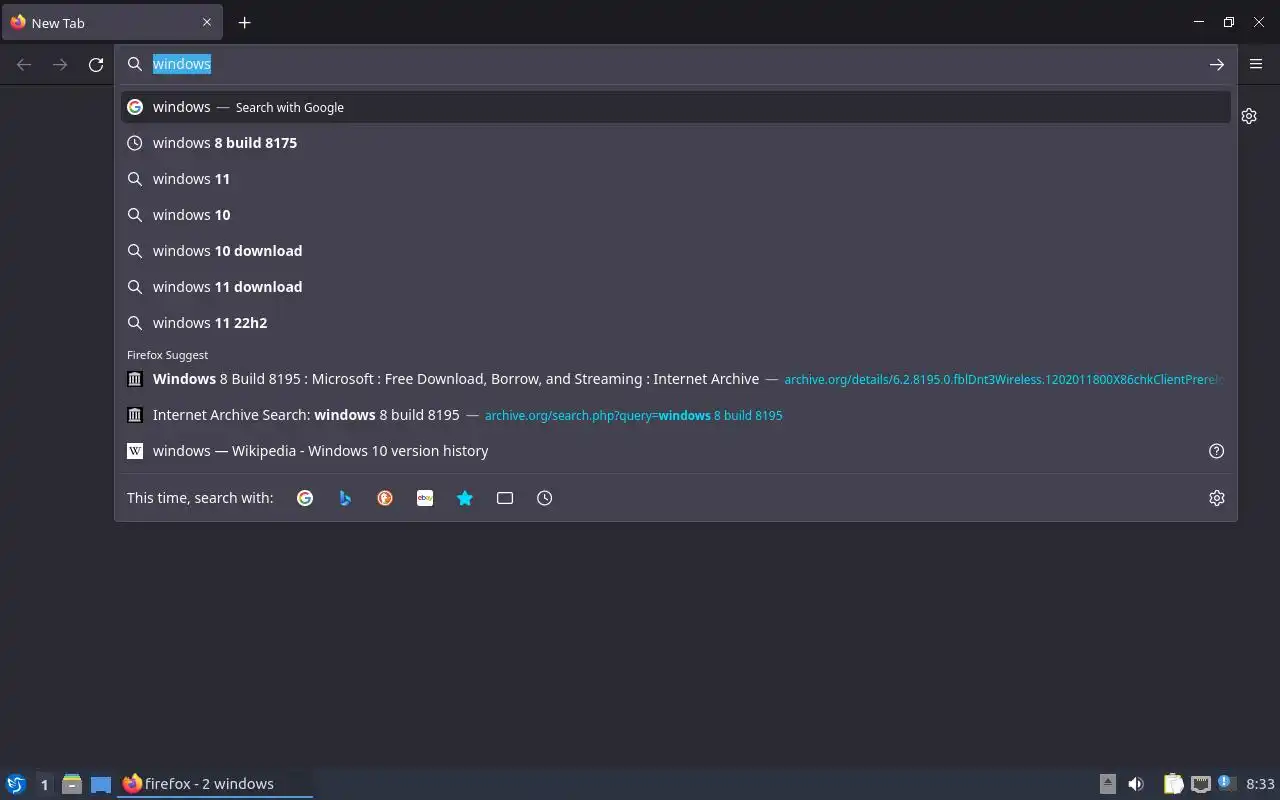The width and height of the screenshot is (1280, 800).
Task: Choose 'windows — Search with Google' suggestion
Action: (x=675, y=107)
